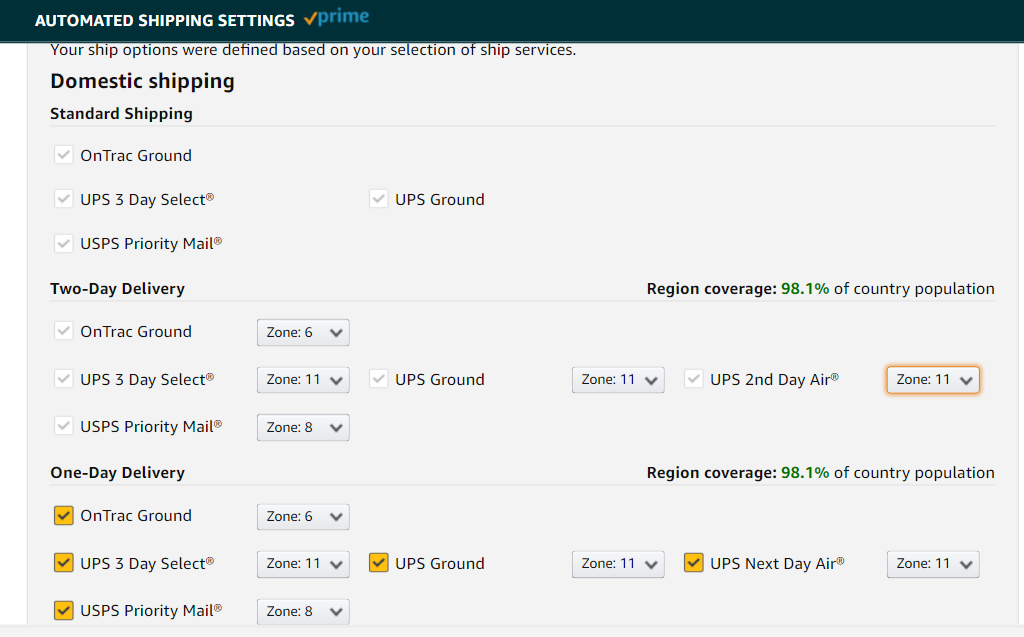Open One-Day UPS Ground zone dropdown
This screenshot has width=1024, height=637.
point(618,564)
